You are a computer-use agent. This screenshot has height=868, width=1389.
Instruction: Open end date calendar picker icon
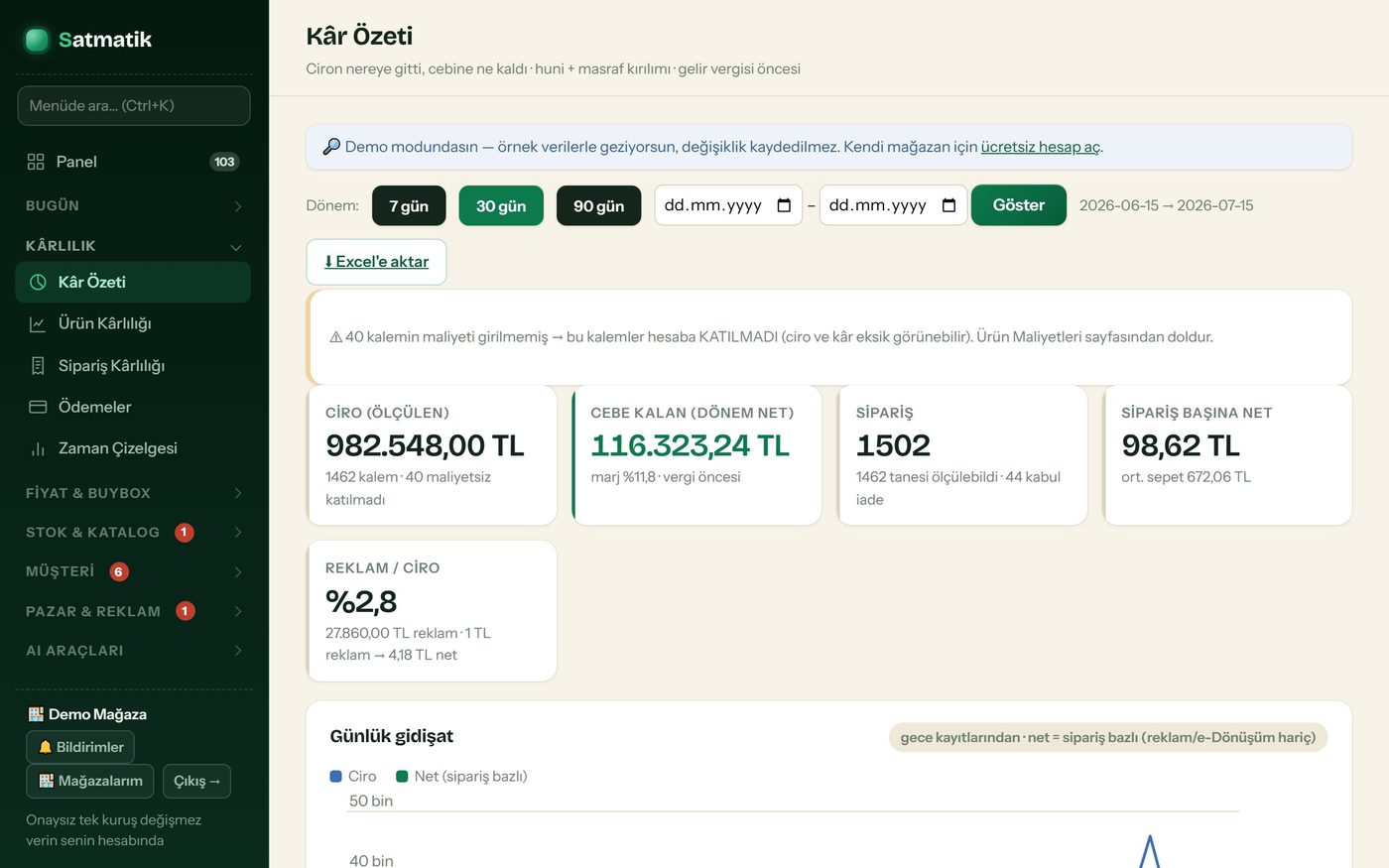(x=948, y=205)
